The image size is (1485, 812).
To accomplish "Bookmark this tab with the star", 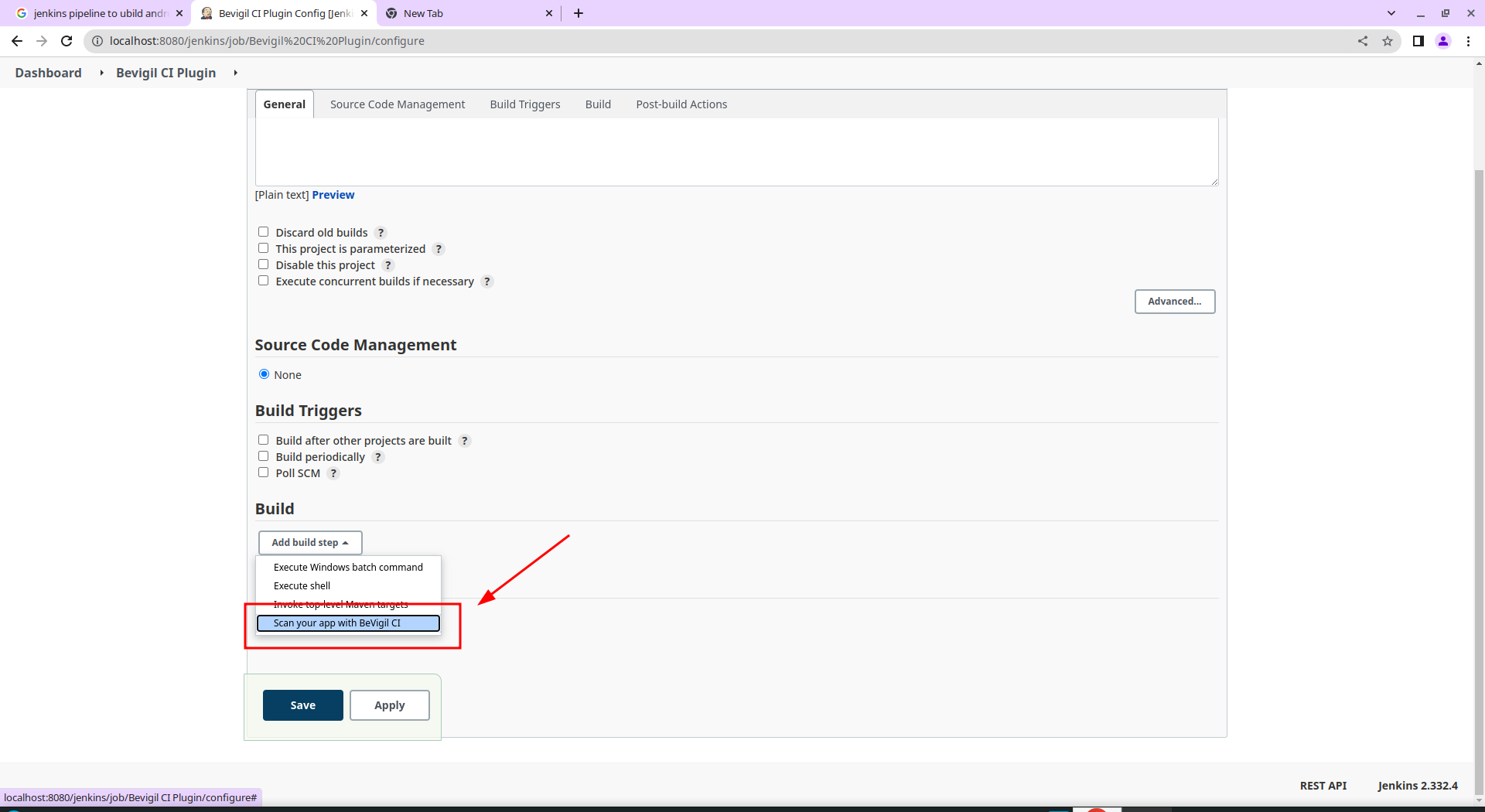I will tap(1388, 41).
